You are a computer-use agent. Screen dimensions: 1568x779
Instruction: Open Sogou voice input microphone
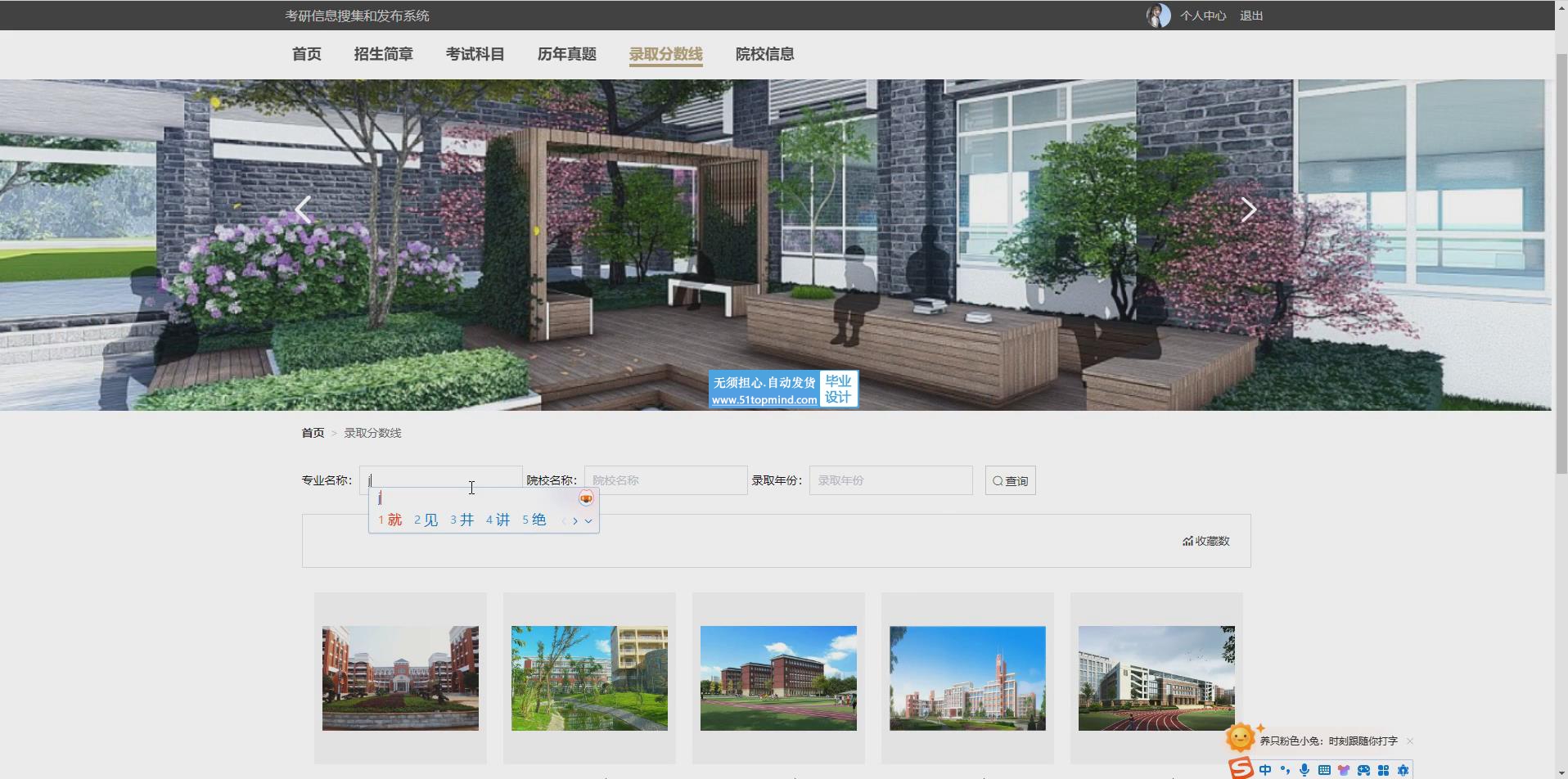[x=1304, y=770]
